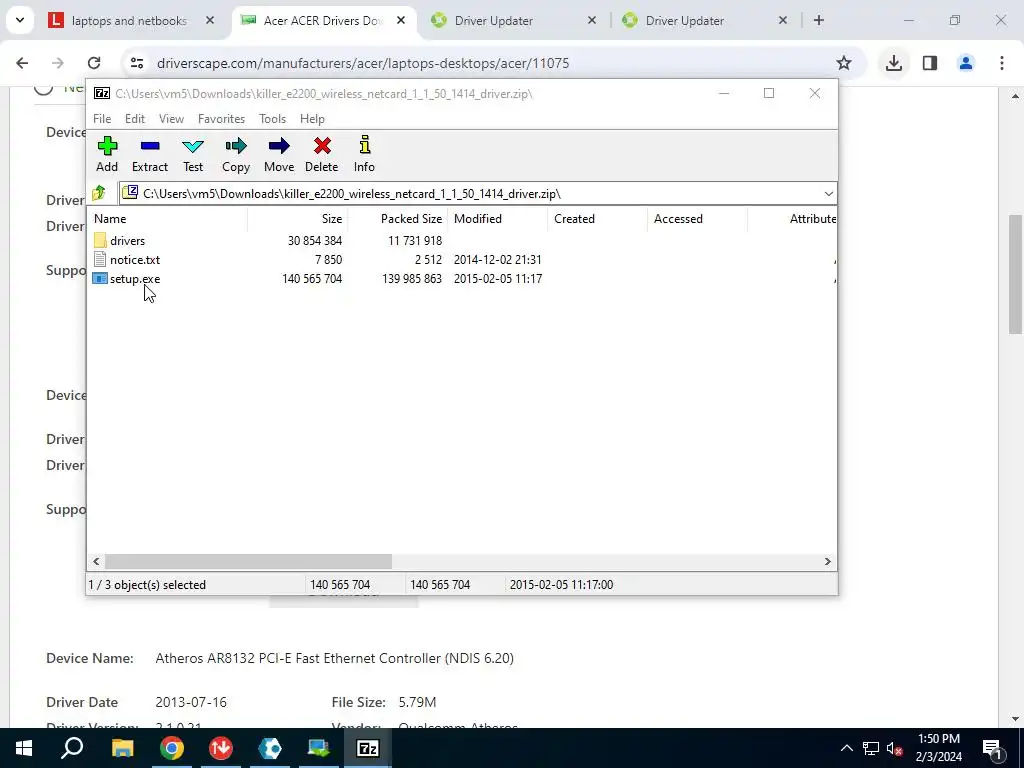Choose the Copy toolbar icon

[236, 154]
